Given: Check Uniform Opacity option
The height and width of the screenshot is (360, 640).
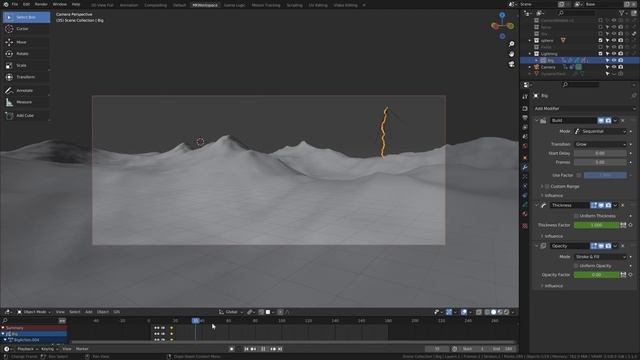Looking at the screenshot, I should (x=576, y=266).
